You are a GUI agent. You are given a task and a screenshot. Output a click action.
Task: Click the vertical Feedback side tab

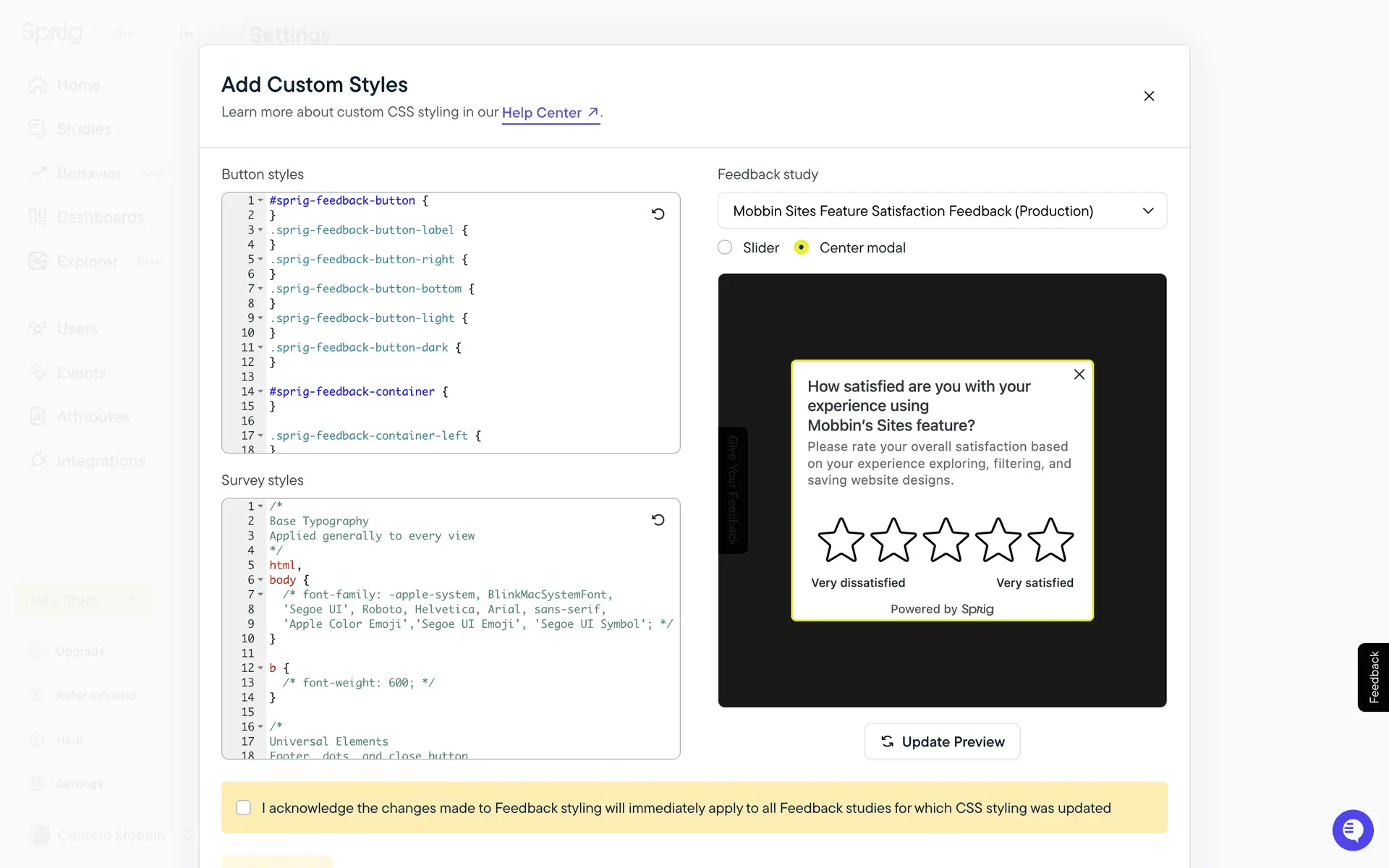tap(1373, 677)
